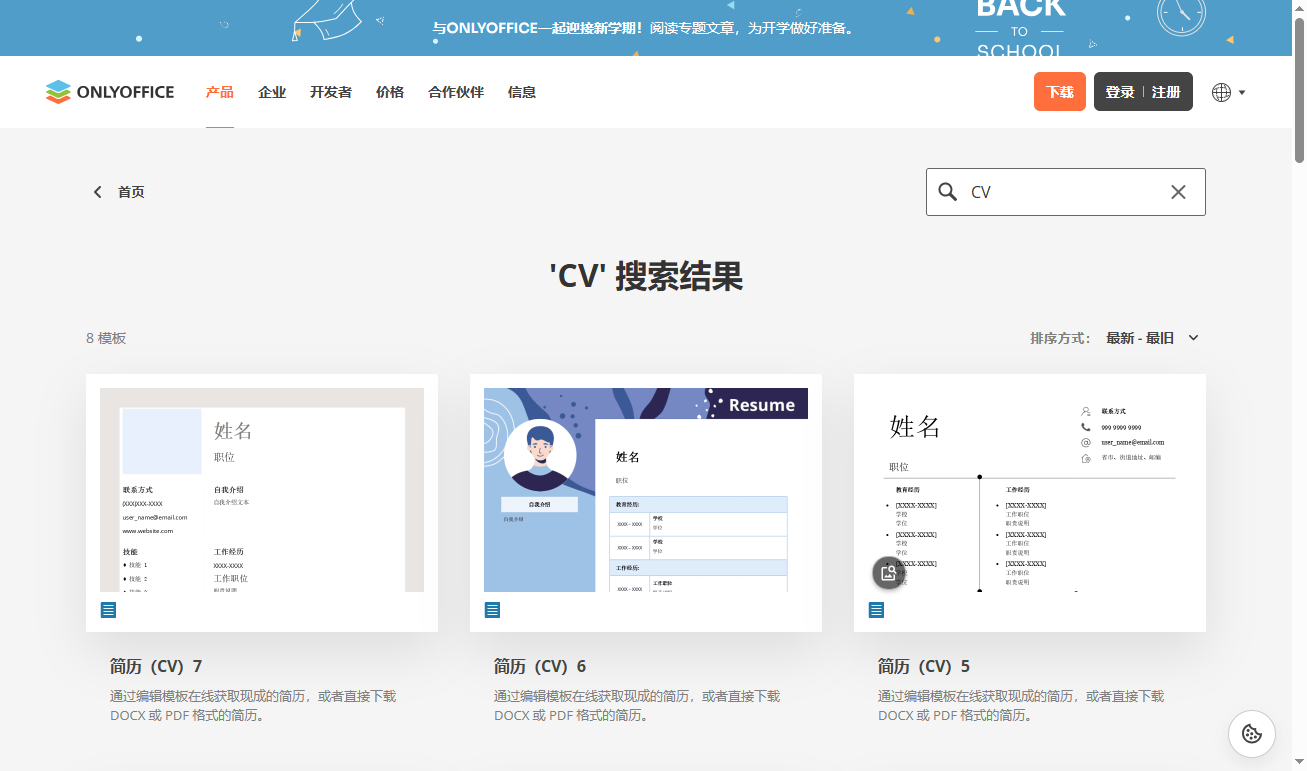Screen dimensions: 1307x771
Task: Click the 简历（CV）6 title
Action: click(540, 666)
